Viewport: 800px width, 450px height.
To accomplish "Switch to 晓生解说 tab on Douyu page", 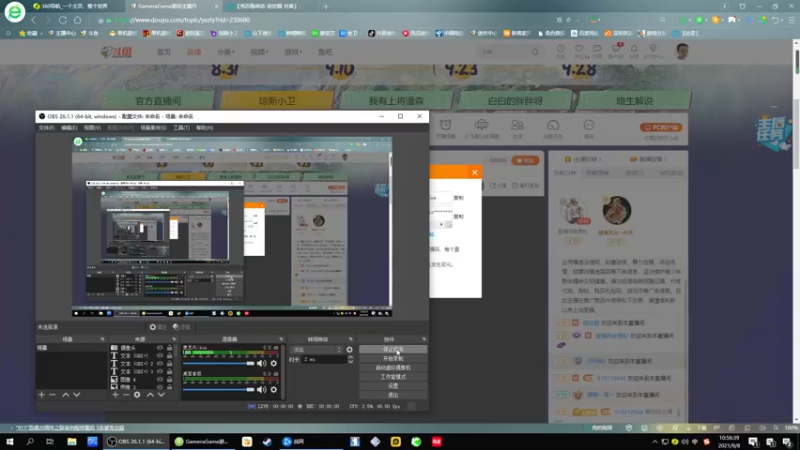I will click(634, 101).
